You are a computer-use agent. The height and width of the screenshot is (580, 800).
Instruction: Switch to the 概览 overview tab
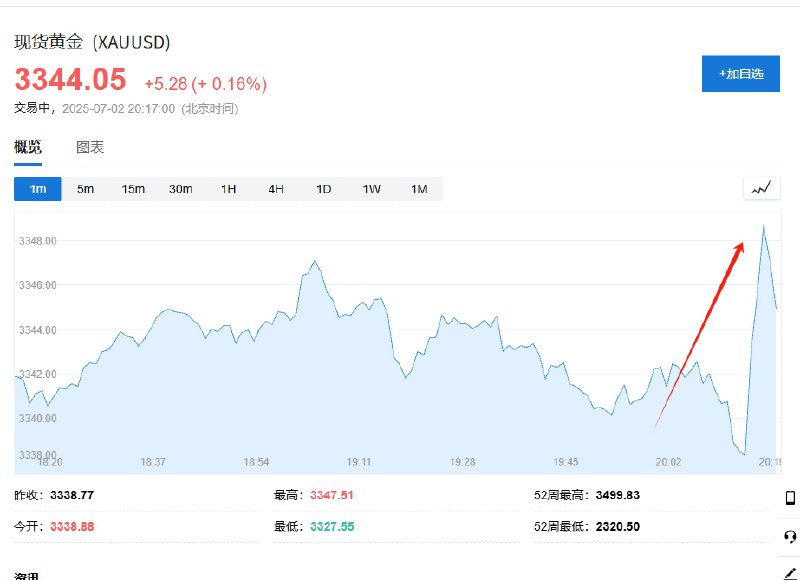pos(28,147)
